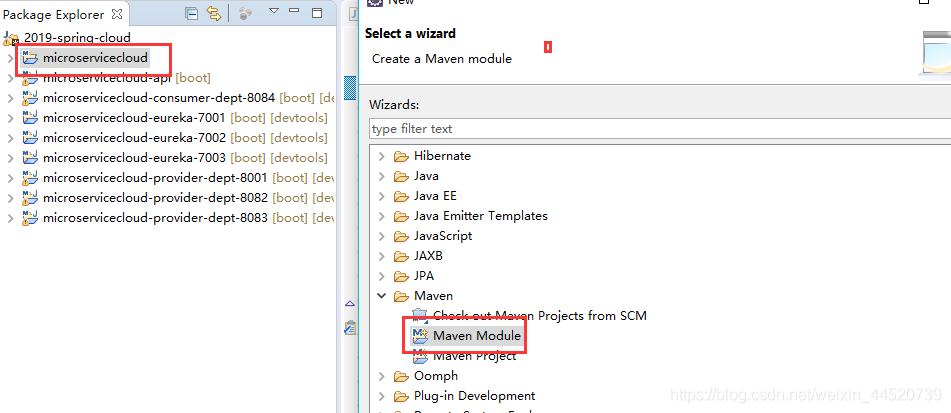The width and height of the screenshot is (951, 413).
Task: Select the Package Explorer tab title
Action: [x=53, y=15]
